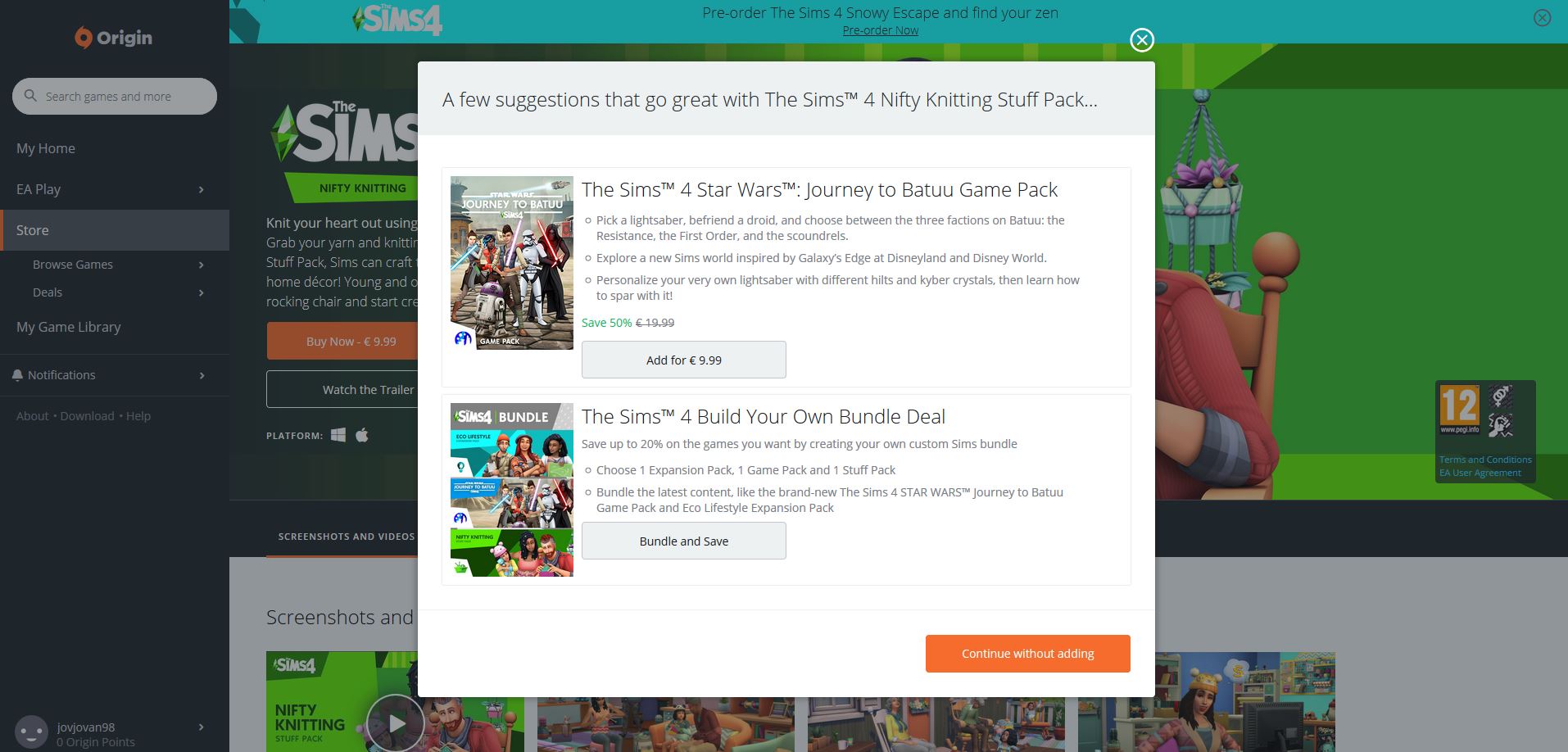Open the Journey to Batuu cover thumbnail
This screenshot has height=752, width=1568.
[x=512, y=263]
